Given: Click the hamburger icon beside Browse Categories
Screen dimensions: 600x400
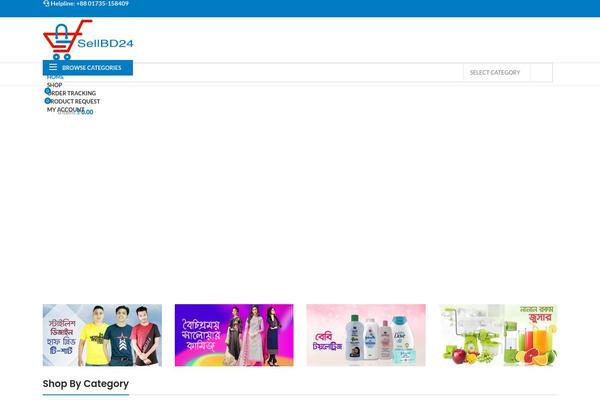Looking at the screenshot, I should click(53, 67).
